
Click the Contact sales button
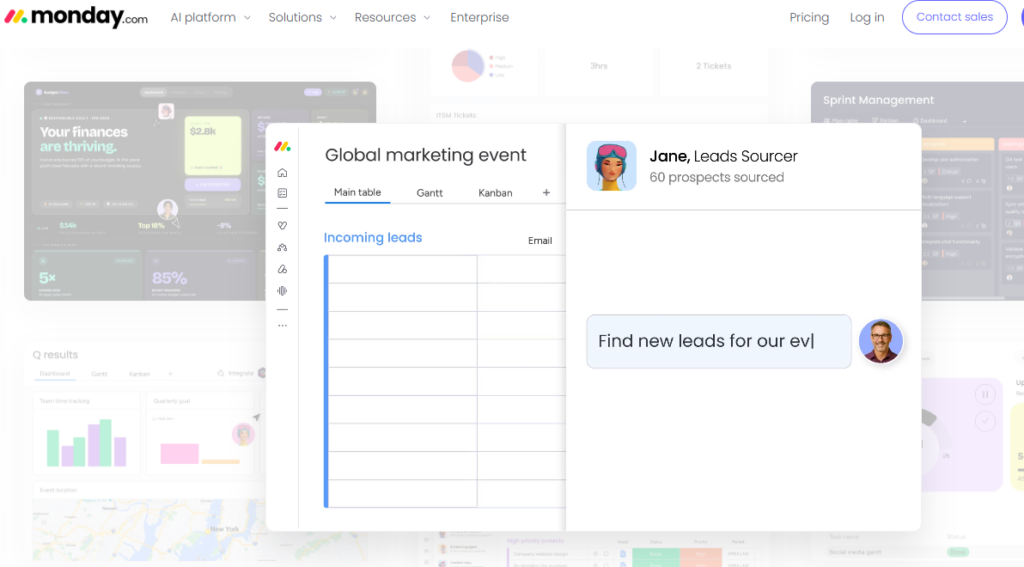tap(954, 17)
